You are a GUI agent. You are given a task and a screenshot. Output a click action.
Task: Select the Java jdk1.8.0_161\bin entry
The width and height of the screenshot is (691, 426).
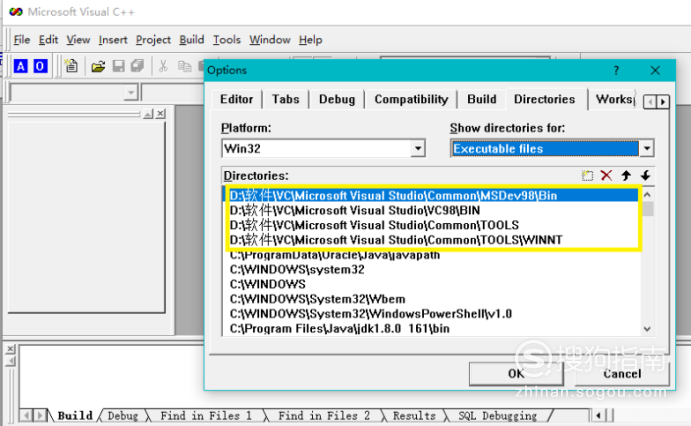coord(339,329)
